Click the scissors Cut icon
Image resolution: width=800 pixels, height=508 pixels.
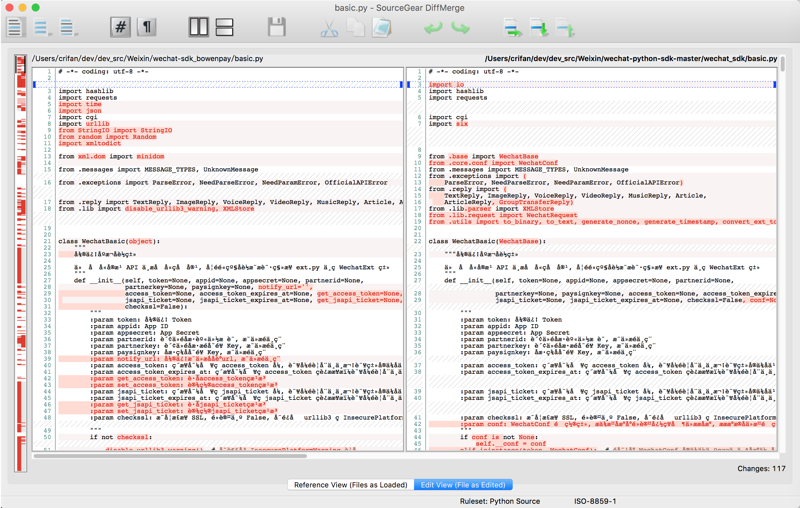329,28
